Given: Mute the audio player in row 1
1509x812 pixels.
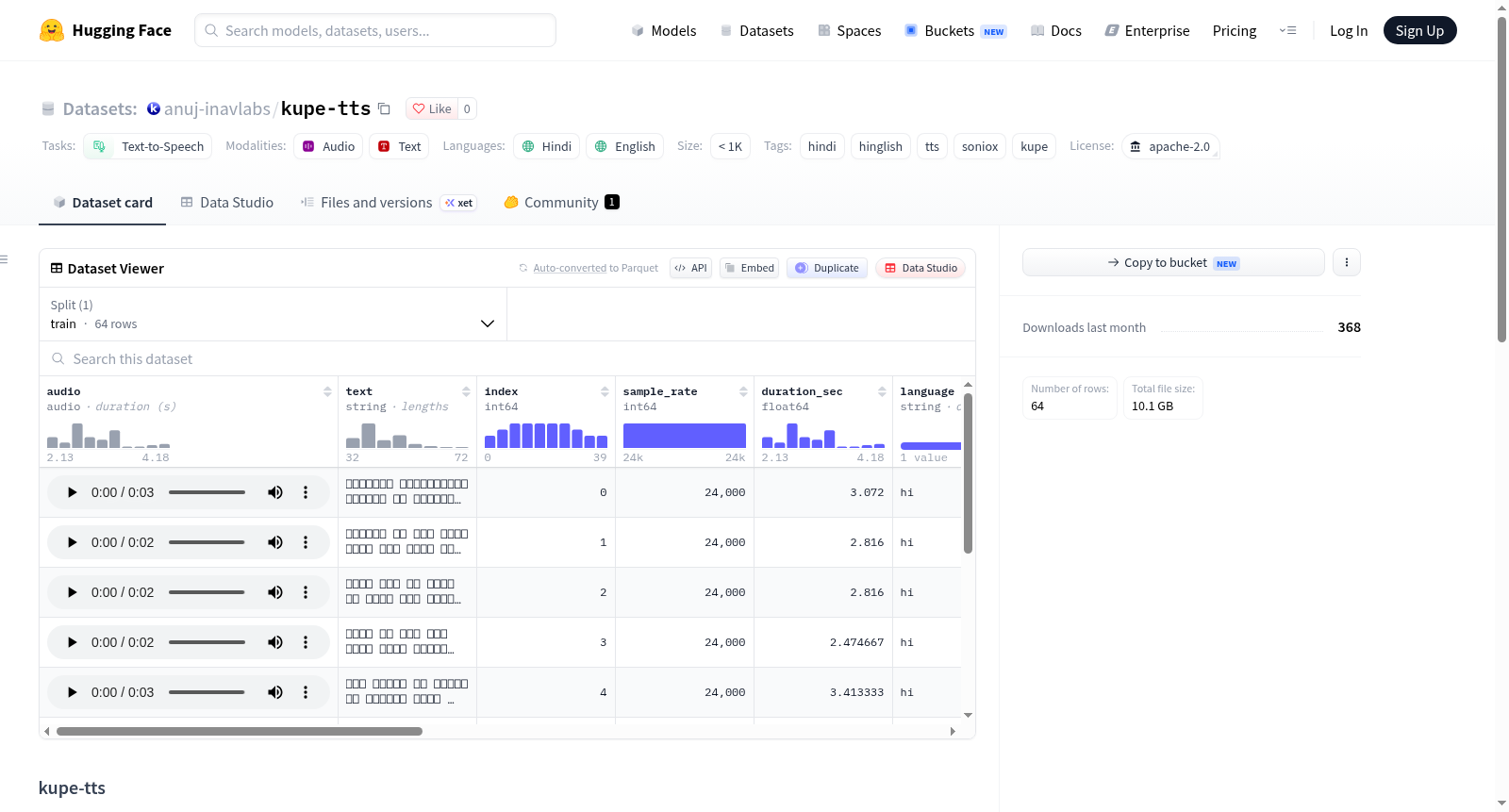Looking at the screenshot, I should tap(275, 542).
